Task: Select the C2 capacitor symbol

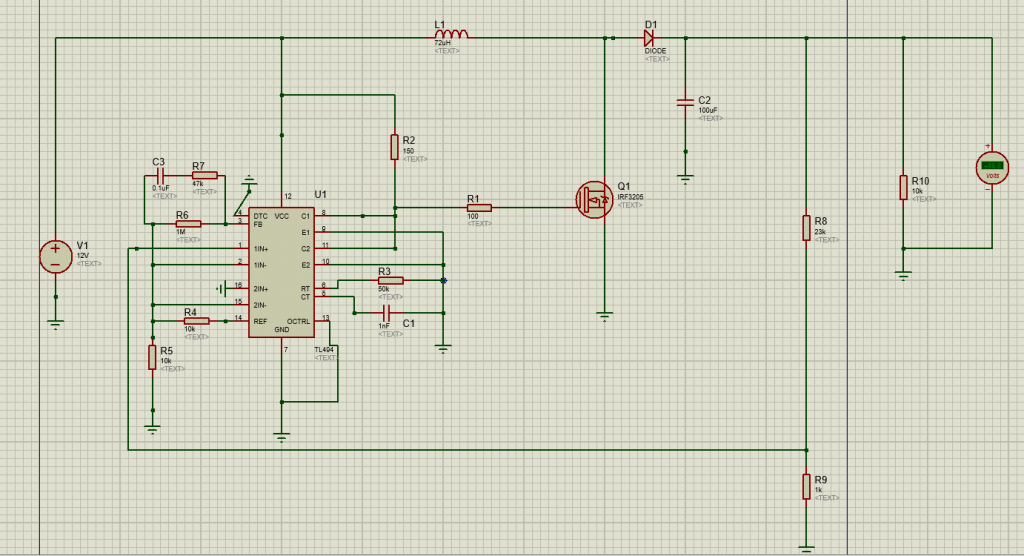Action: 685,102
